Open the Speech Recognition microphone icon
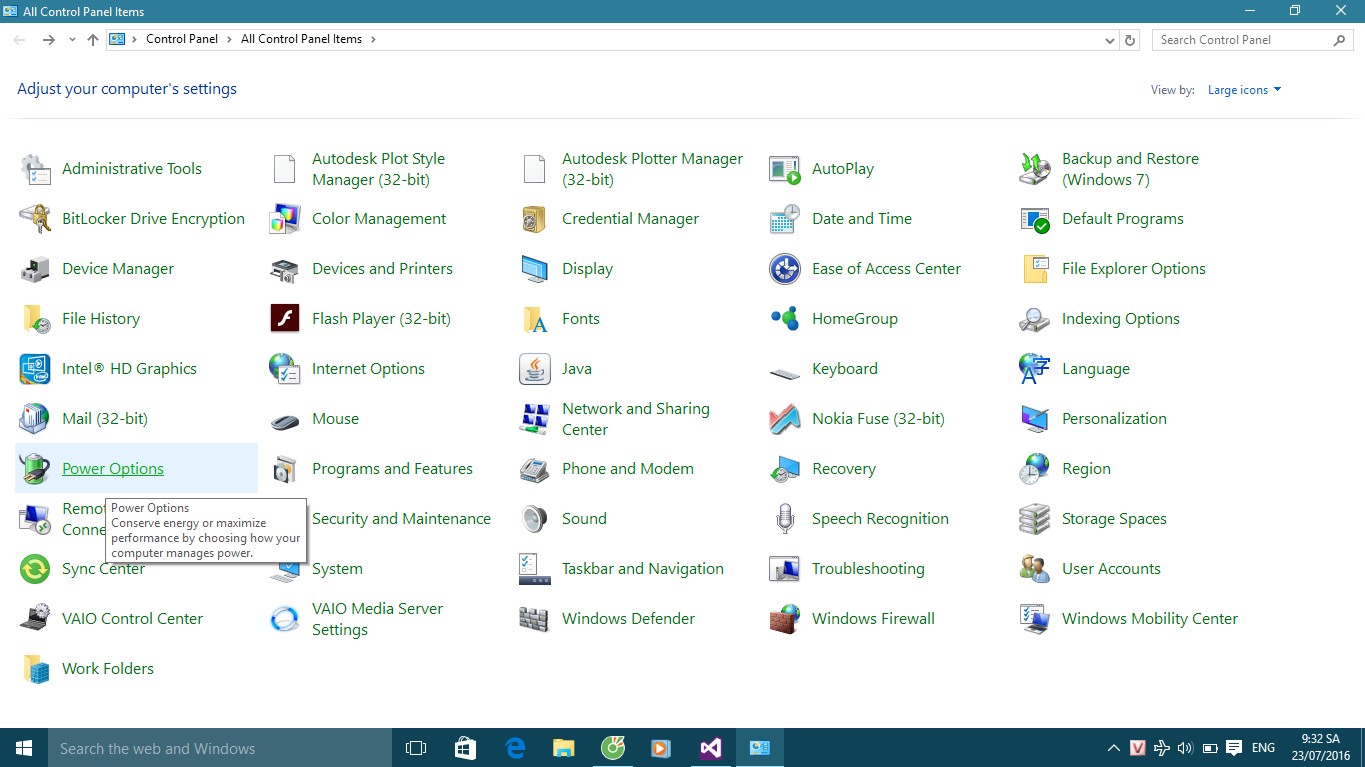 [785, 519]
